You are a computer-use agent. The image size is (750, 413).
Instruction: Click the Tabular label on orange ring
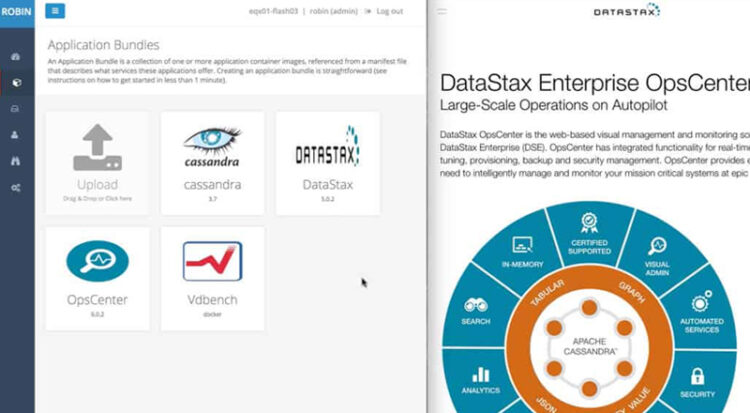click(547, 293)
